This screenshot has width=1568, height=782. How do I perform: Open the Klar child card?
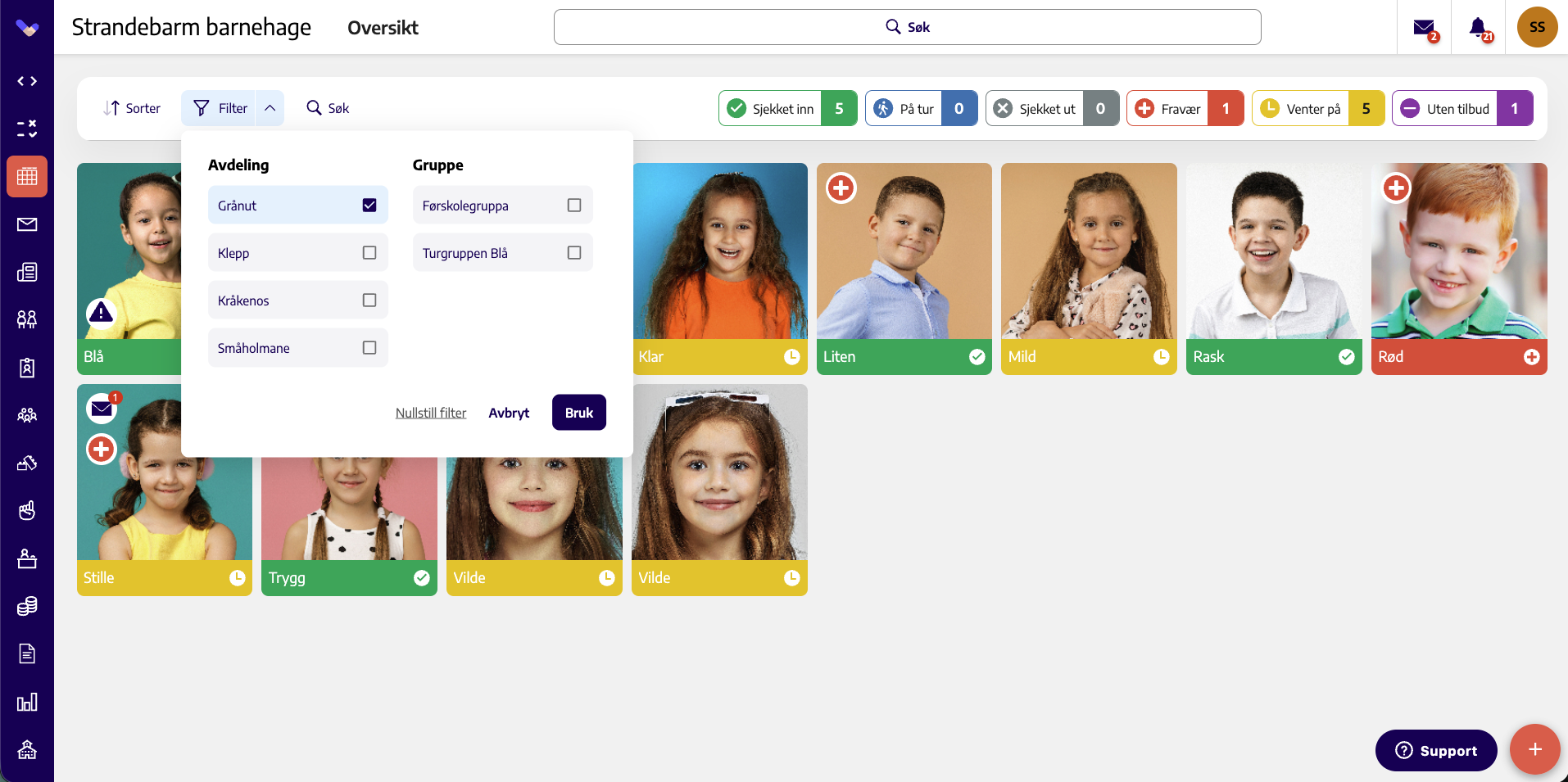coord(719,269)
